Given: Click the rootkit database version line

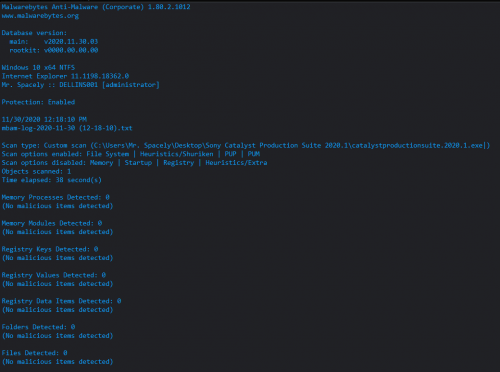Looking at the screenshot, I should pos(54,50).
